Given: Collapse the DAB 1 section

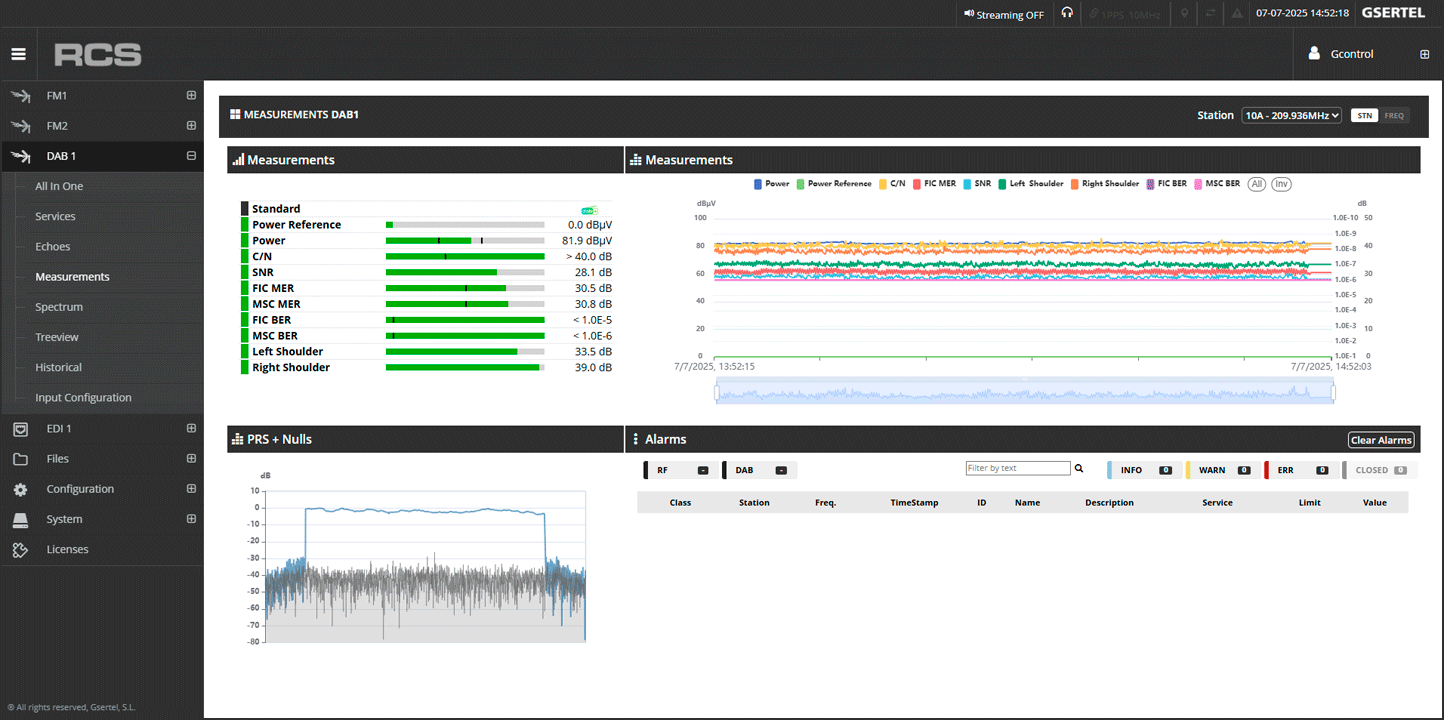Looking at the screenshot, I should tap(191, 156).
